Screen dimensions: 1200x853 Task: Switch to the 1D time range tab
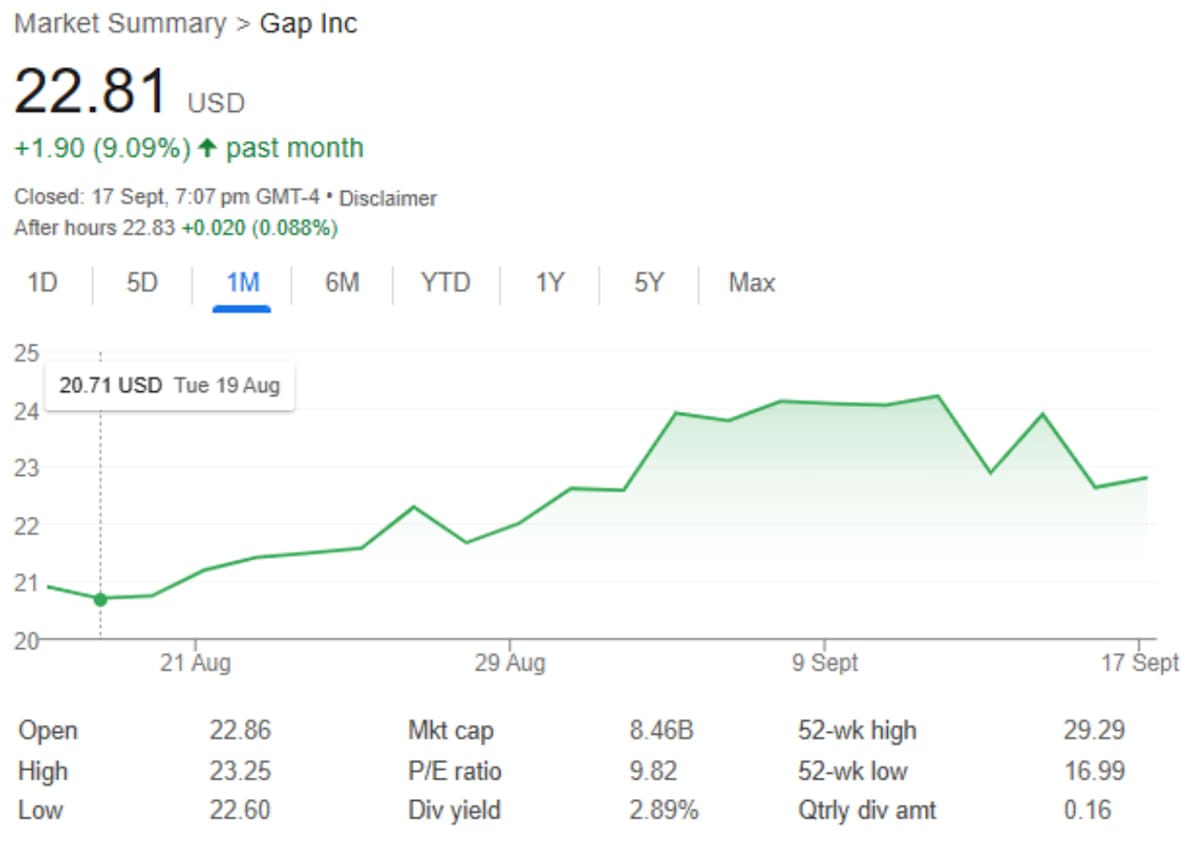pos(42,283)
